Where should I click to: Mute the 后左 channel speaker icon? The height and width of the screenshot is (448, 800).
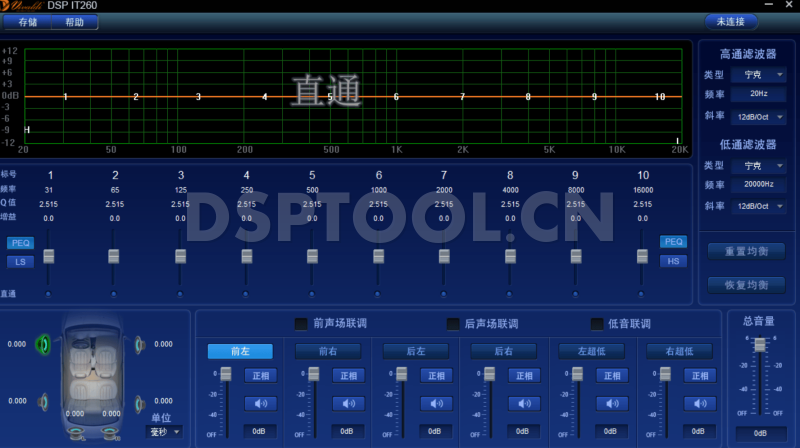point(433,404)
